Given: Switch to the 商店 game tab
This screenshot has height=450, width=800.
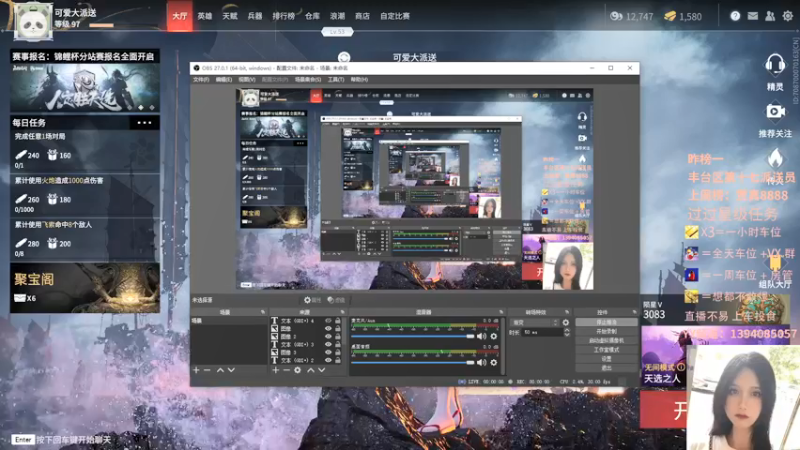Looking at the screenshot, I should 362,16.
